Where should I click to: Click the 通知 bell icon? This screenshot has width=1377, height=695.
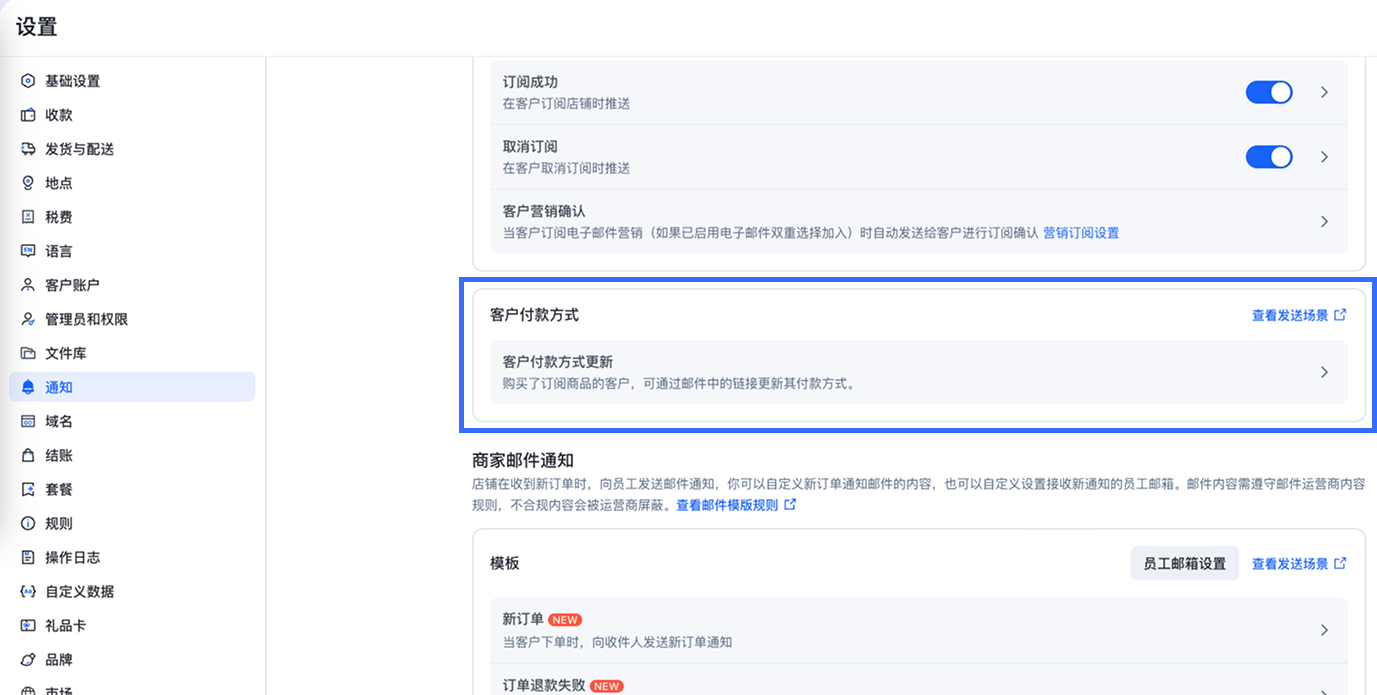(28, 387)
